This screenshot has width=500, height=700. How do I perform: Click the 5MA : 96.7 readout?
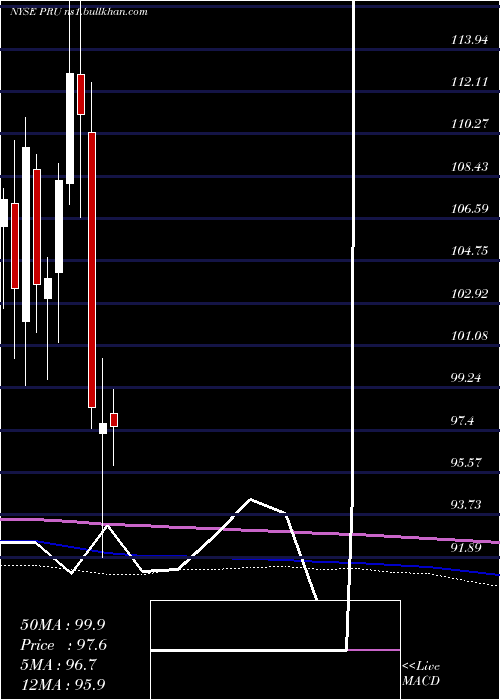point(58,665)
